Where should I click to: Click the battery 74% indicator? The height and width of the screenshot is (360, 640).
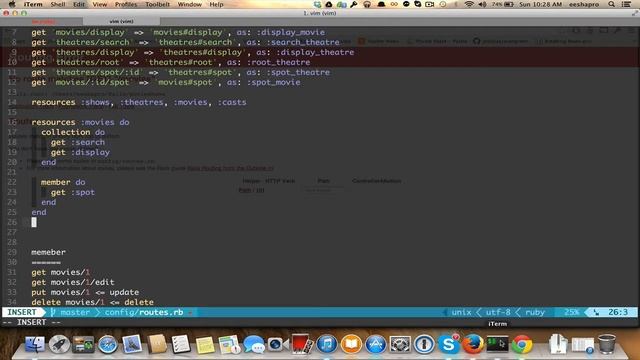(x=502, y=4)
